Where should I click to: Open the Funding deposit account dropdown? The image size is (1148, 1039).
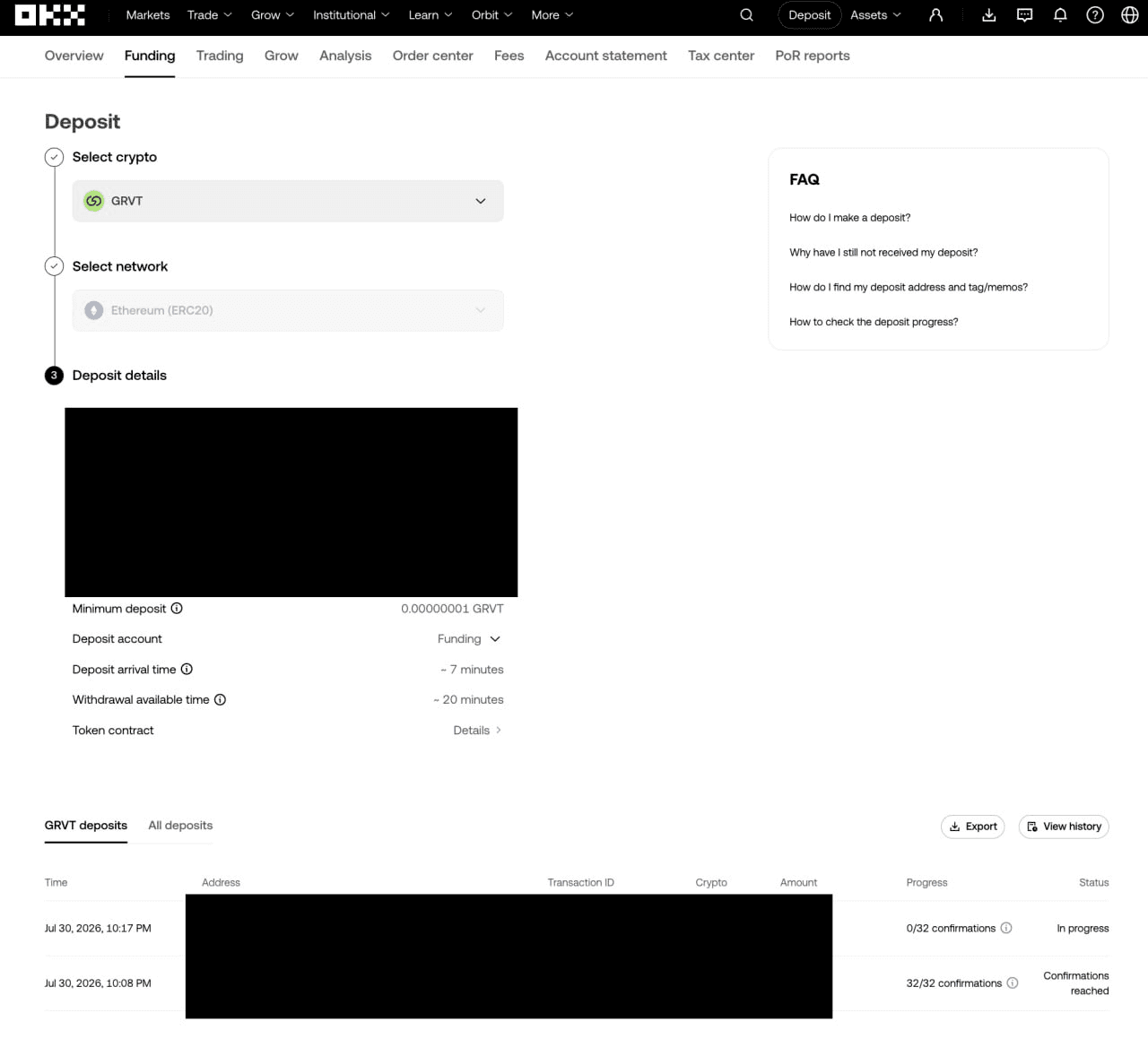(469, 639)
